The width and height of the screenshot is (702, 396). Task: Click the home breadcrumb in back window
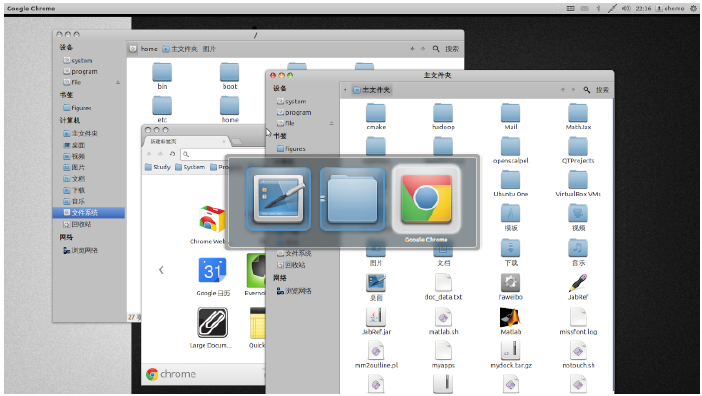pyautogui.click(x=149, y=49)
